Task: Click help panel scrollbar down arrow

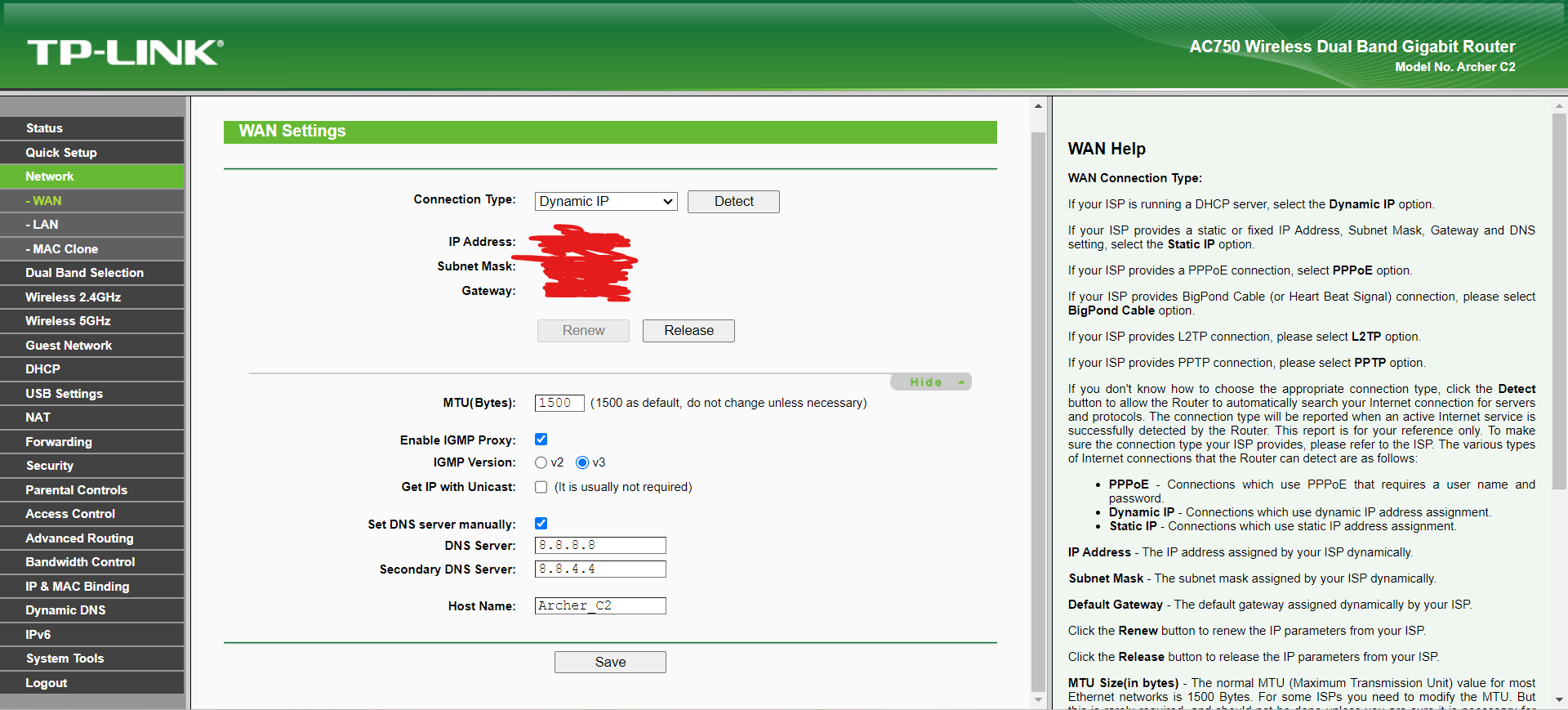Action: [1559, 699]
